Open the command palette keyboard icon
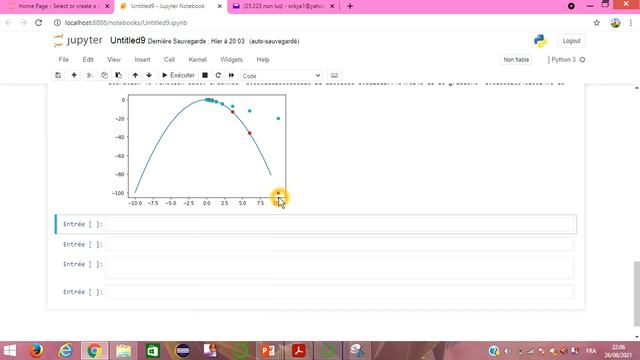The image size is (640, 360). [334, 76]
